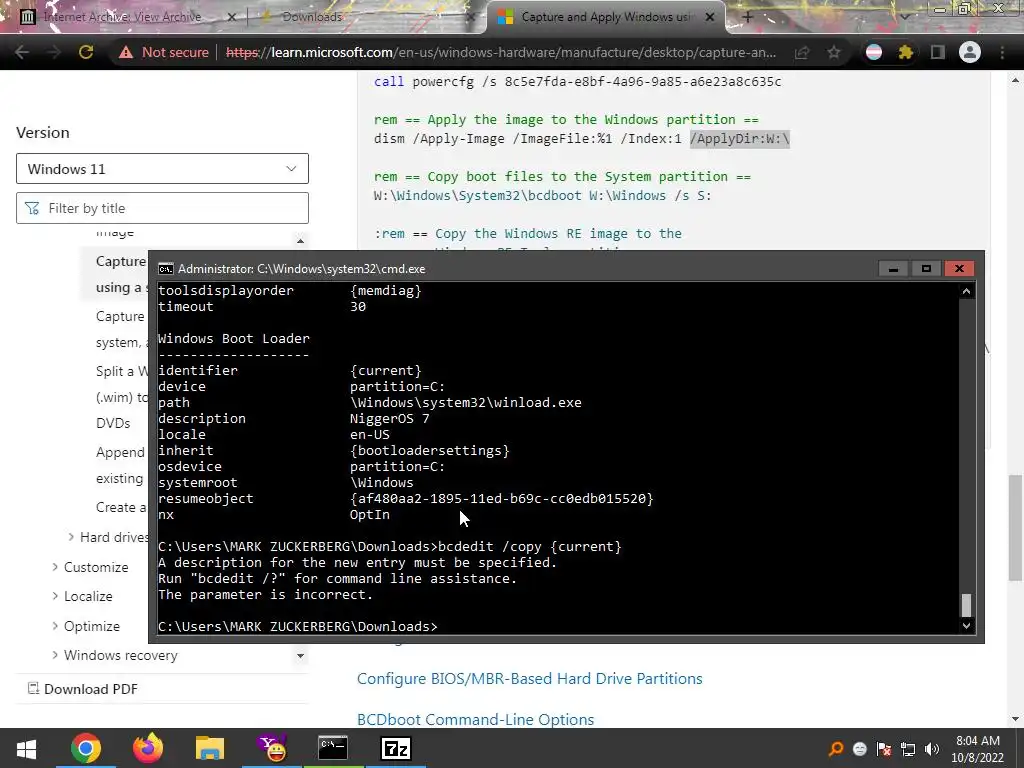
Task: Click the sidebar tree scroll-up arrow
Action: click(300, 241)
